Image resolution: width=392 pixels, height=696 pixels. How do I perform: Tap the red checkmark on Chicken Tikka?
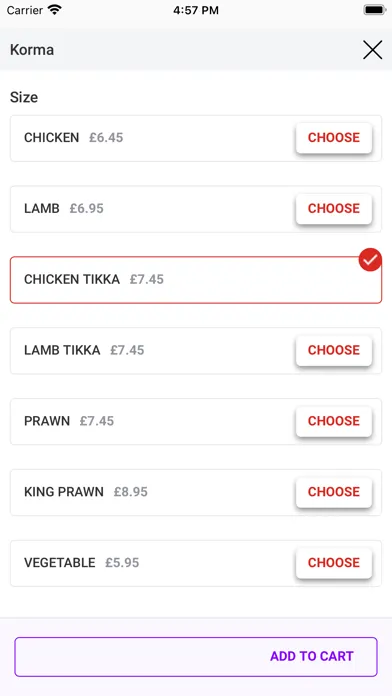pos(370,259)
